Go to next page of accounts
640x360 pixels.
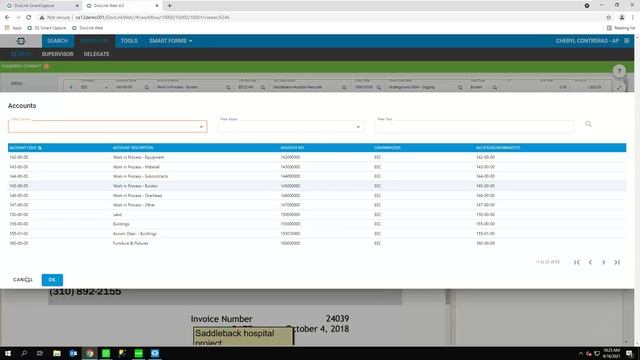click(604, 262)
